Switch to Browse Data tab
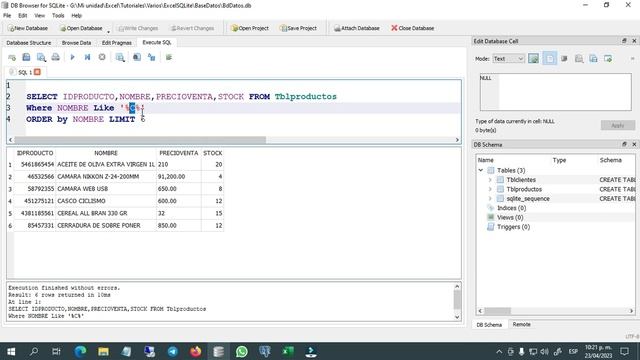This screenshot has width=640, height=360. (x=76, y=42)
